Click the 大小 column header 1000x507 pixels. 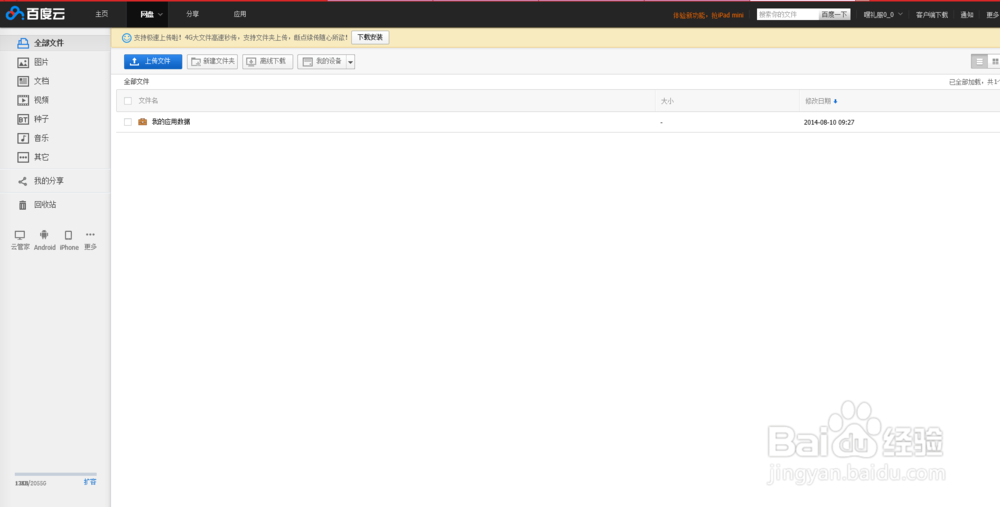667,101
